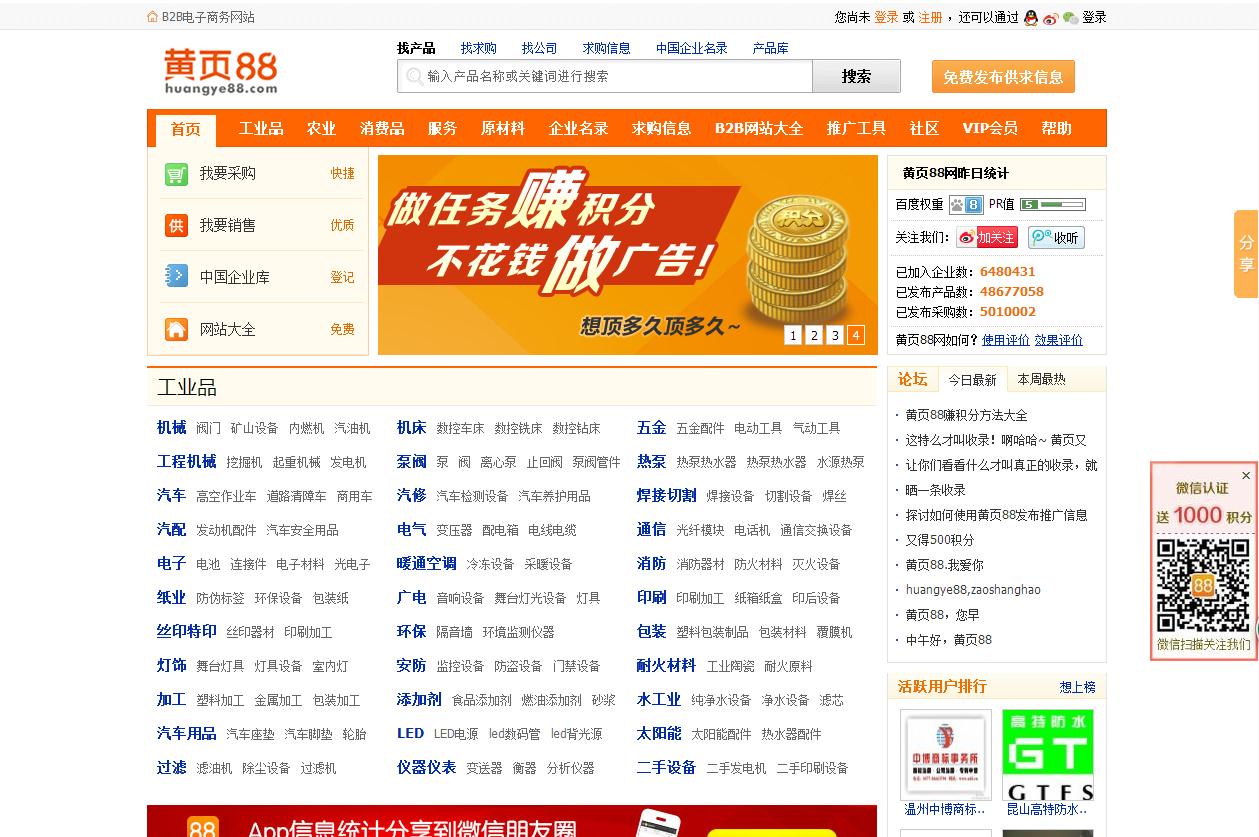Open the 二手设备 category link

point(667,767)
